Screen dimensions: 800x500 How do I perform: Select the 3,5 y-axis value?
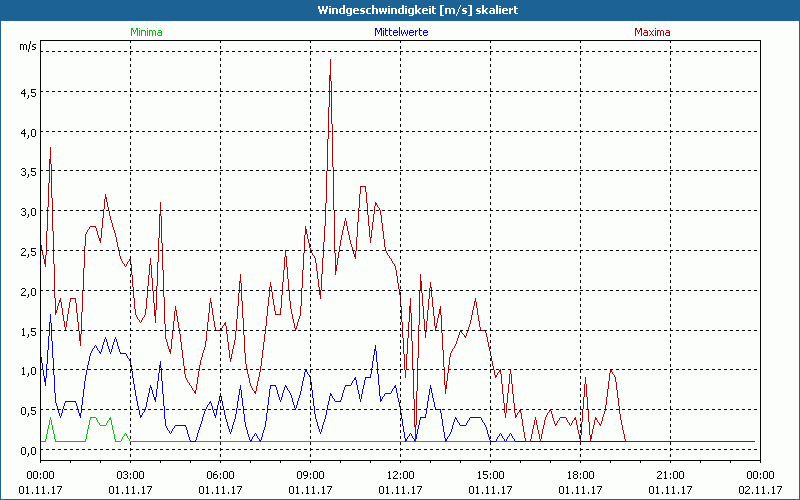coord(28,172)
